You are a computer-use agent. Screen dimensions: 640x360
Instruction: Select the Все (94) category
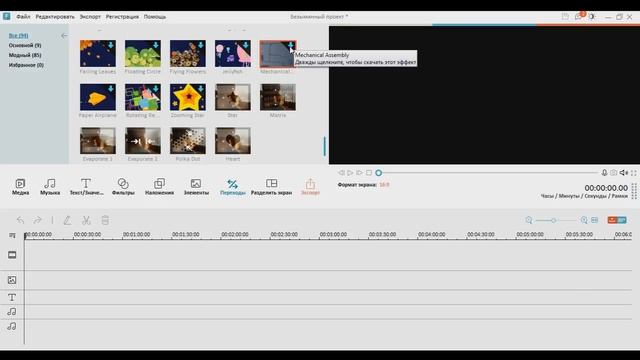(18, 36)
